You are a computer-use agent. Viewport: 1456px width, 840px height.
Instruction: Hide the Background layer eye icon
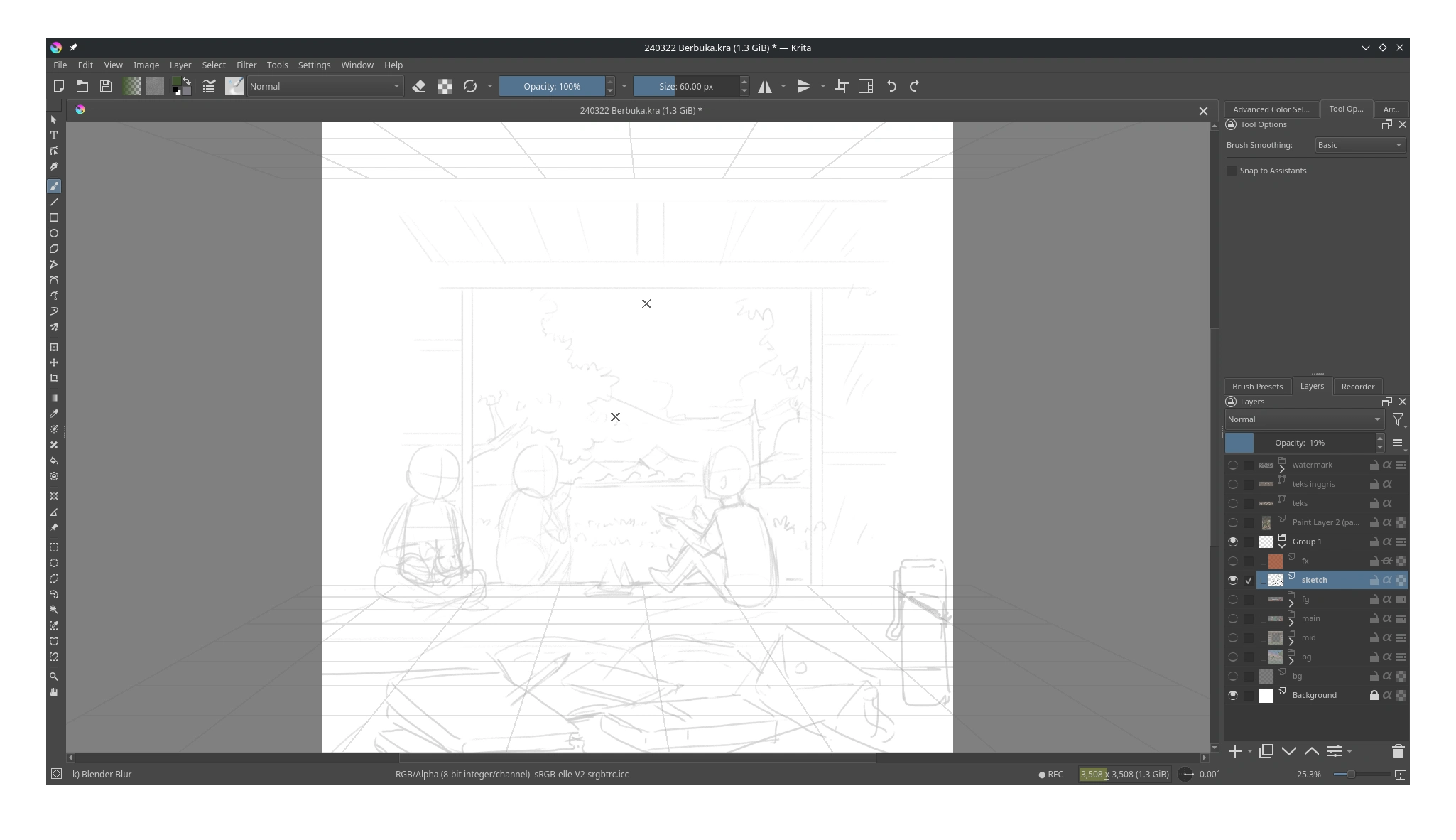(x=1233, y=695)
